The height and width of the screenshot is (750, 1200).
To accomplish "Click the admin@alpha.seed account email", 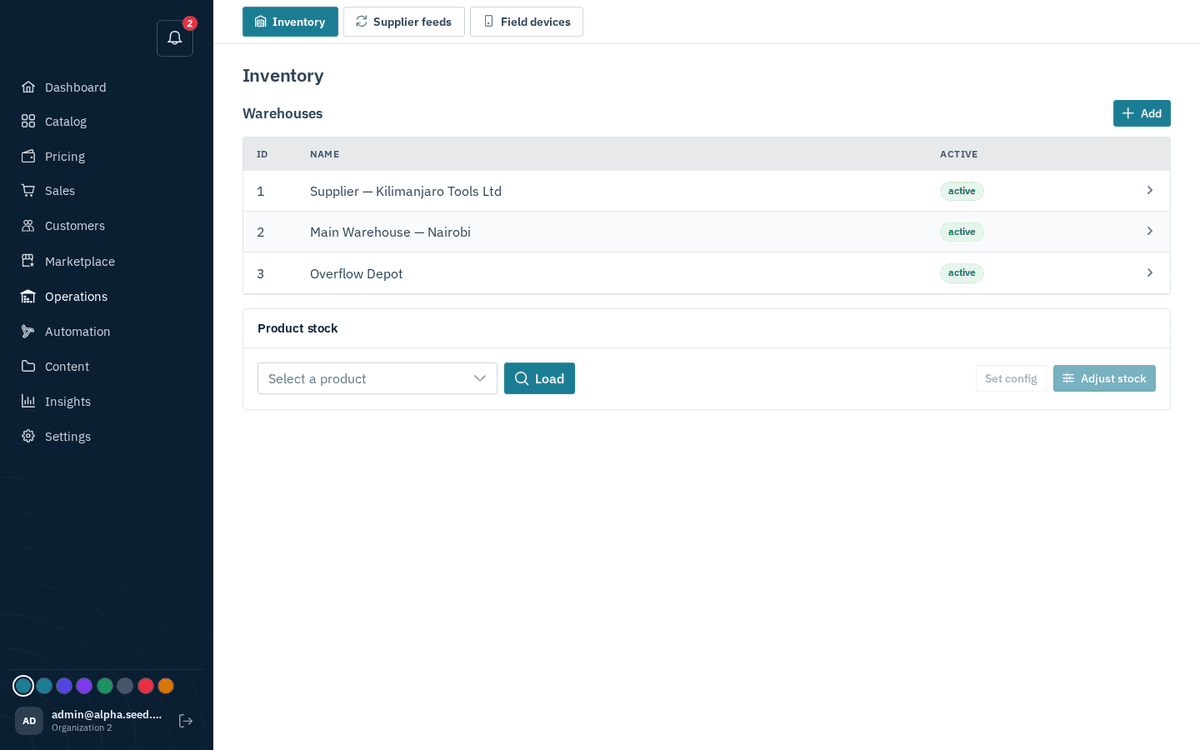I will point(107,715).
